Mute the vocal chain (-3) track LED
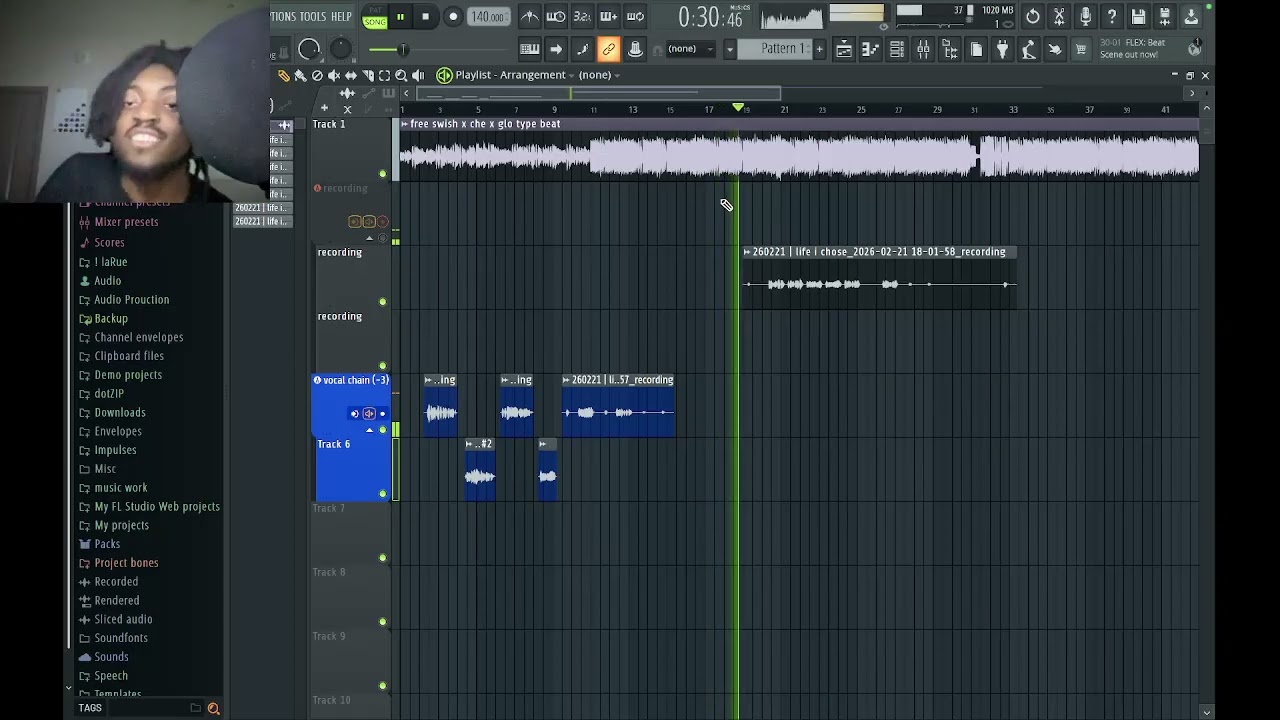This screenshot has width=1280, height=720. pyautogui.click(x=383, y=430)
